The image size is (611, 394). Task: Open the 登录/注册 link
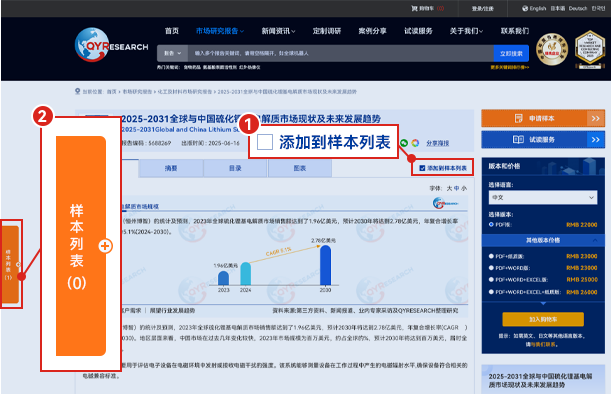(483, 8)
